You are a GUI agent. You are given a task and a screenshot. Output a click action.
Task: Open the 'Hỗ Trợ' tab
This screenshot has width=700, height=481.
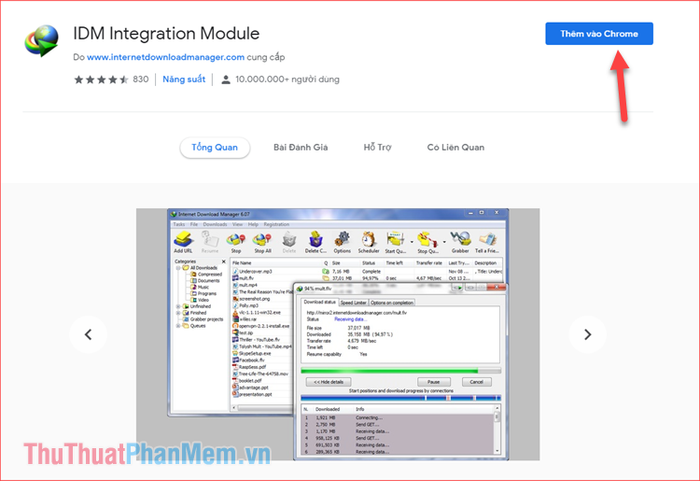pyautogui.click(x=377, y=147)
